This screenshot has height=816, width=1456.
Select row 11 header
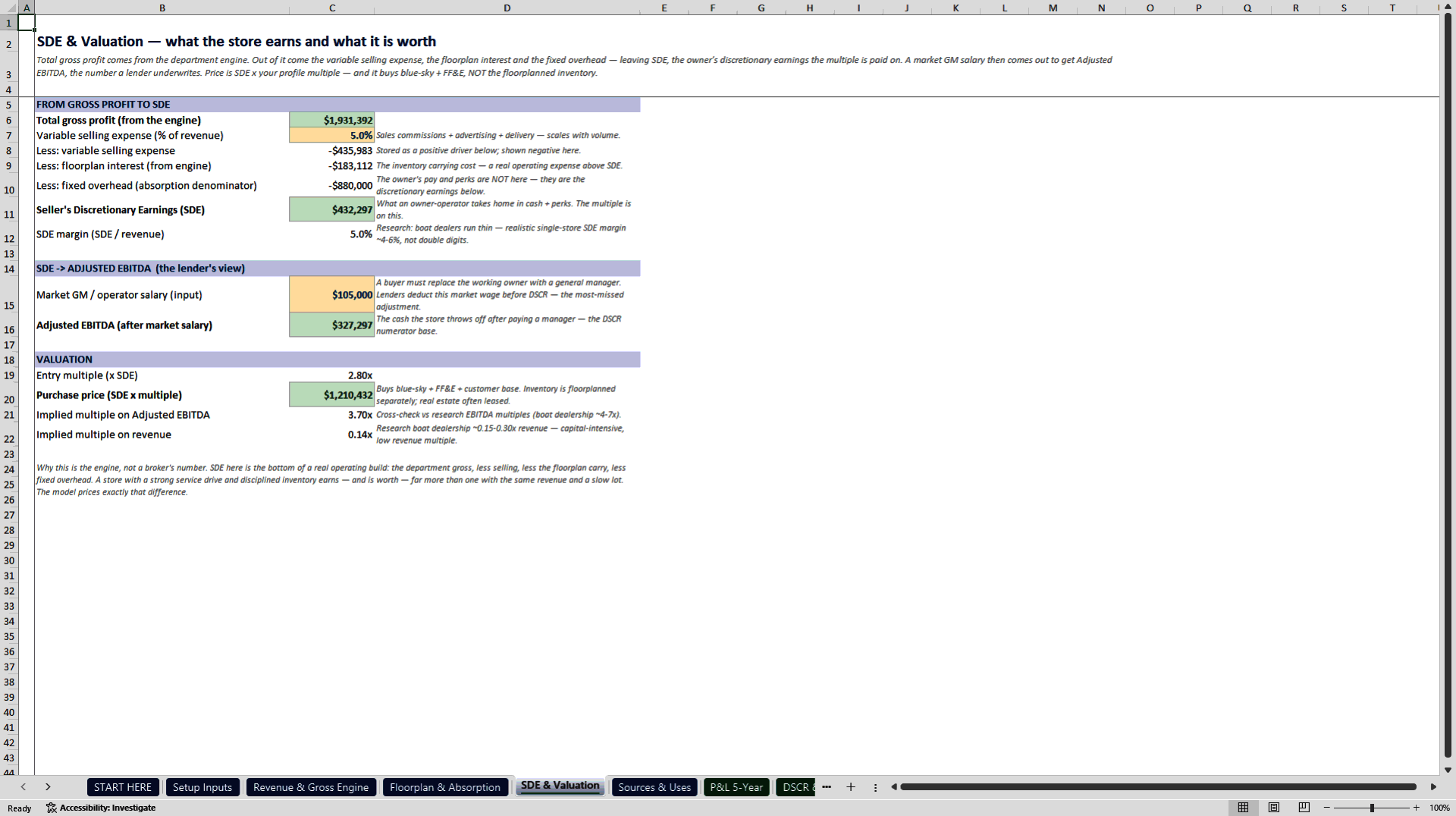click(9, 210)
